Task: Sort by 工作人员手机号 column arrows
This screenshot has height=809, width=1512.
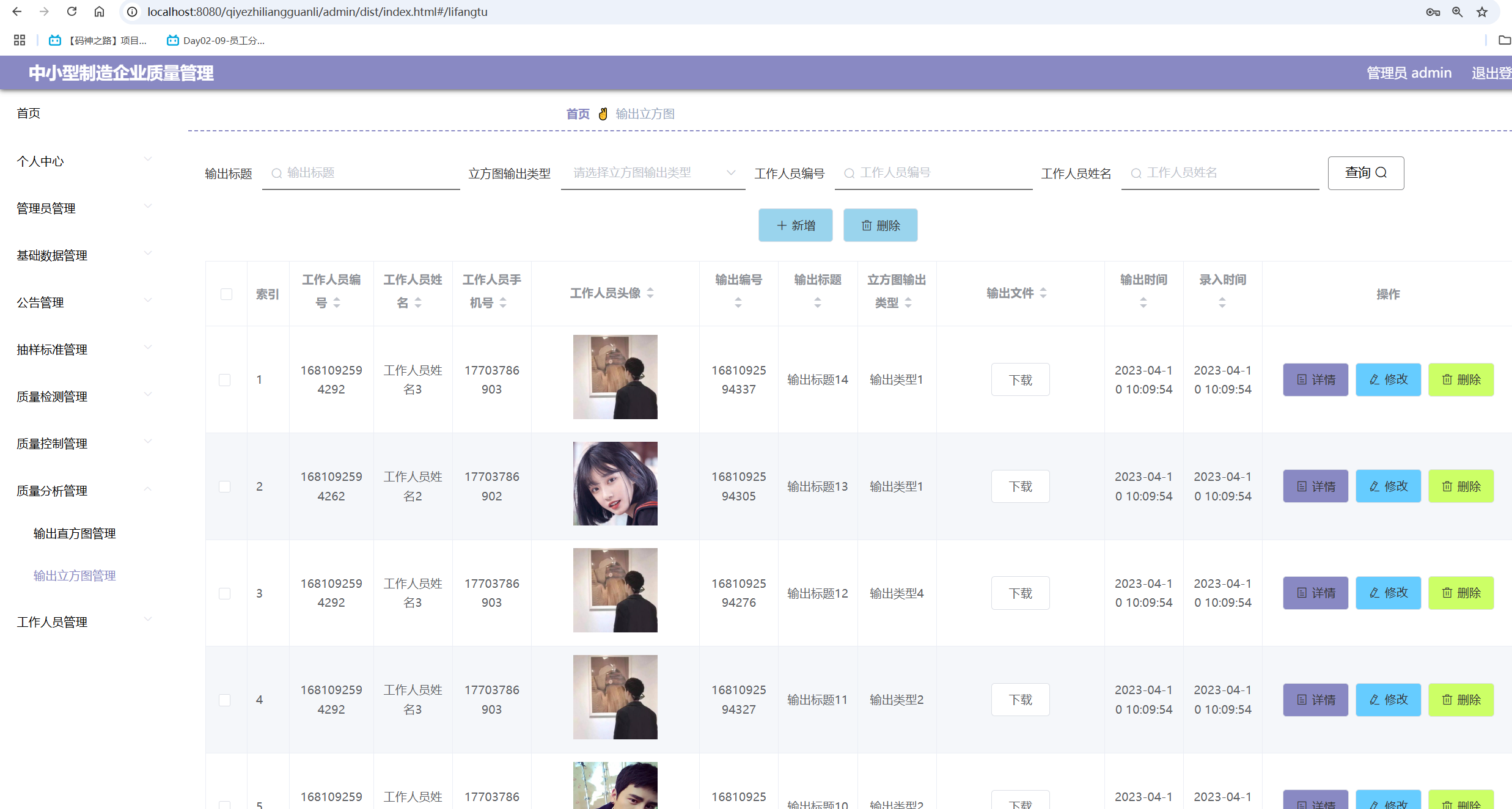Action: tap(503, 302)
